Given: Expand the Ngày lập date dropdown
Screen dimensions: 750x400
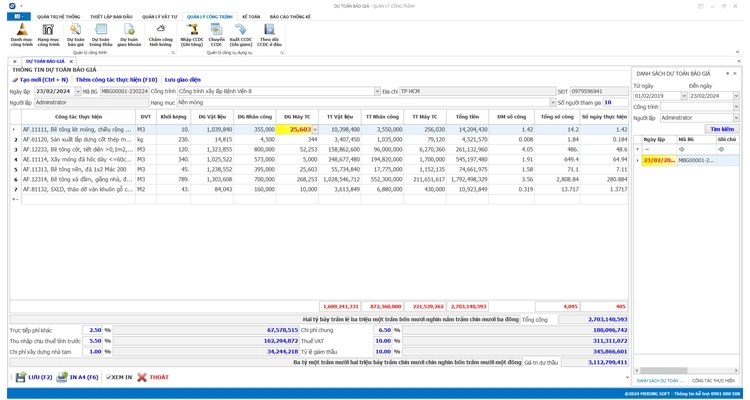Looking at the screenshot, I should click(77, 92).
